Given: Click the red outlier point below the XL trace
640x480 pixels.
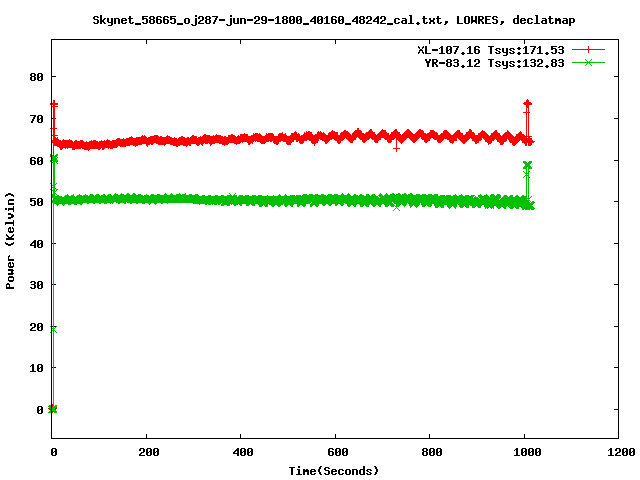Looking at the screenshot, I should [x=396, y=149].
